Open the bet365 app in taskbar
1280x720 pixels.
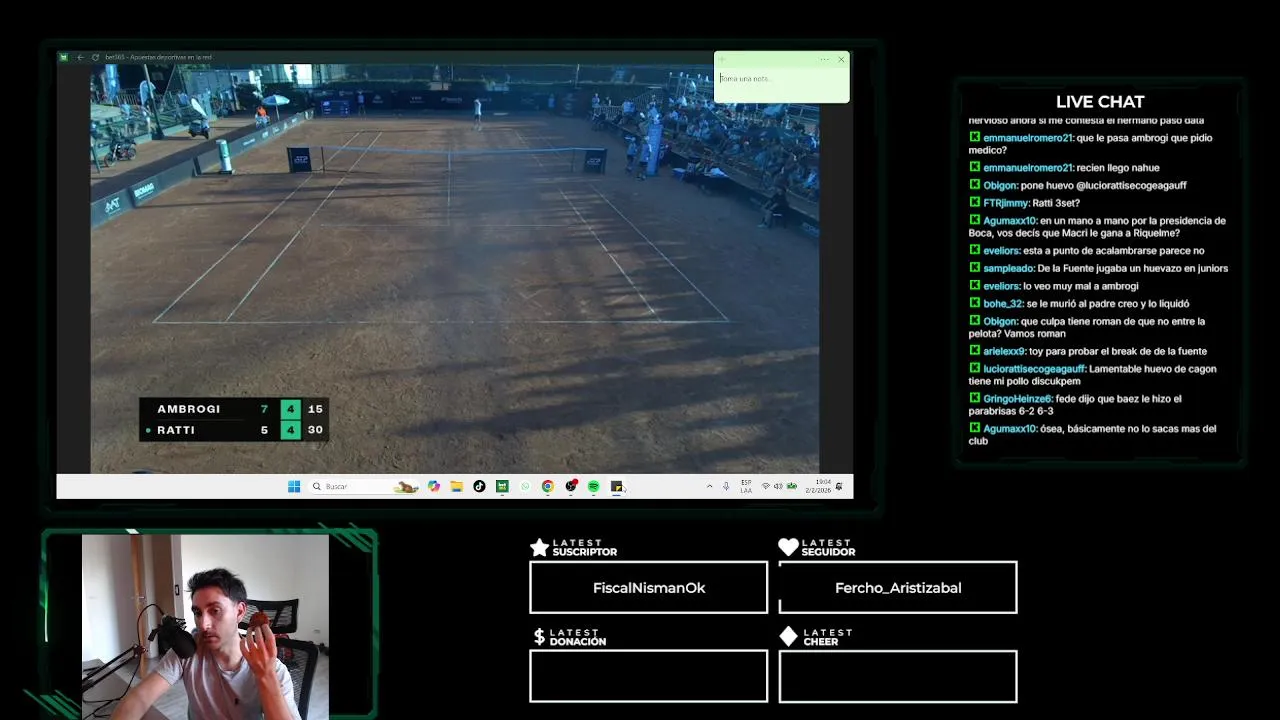502,486
